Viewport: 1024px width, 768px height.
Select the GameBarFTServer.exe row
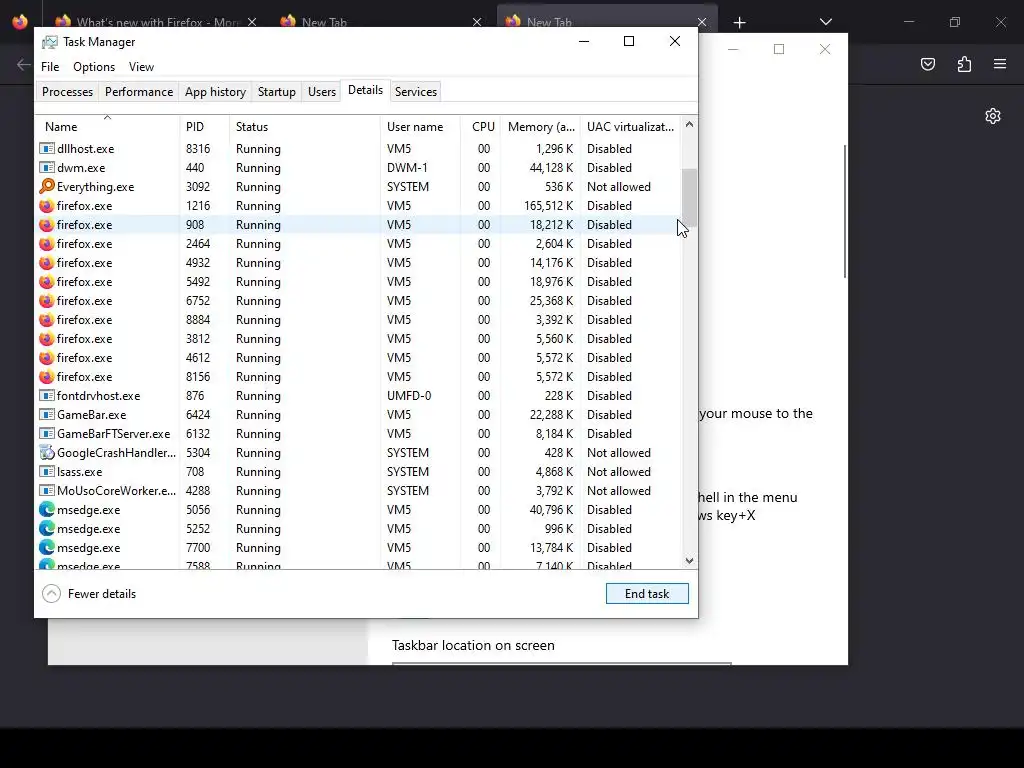(359, 434)
